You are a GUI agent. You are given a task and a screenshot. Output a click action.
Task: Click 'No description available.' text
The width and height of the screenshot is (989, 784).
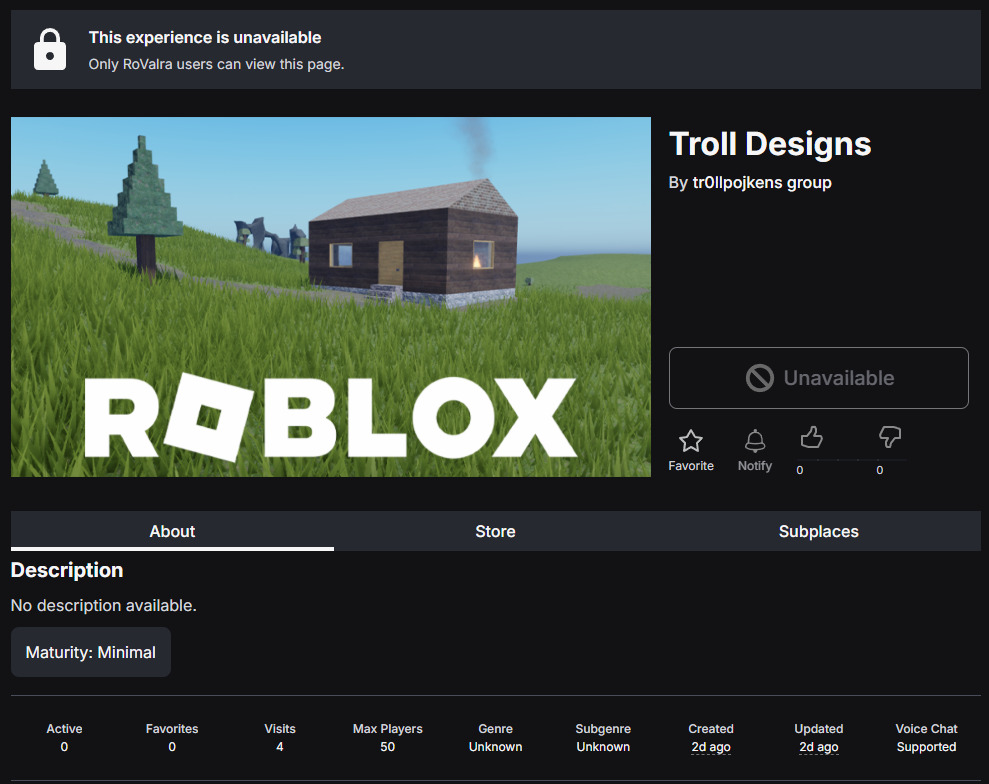(103, 606)
